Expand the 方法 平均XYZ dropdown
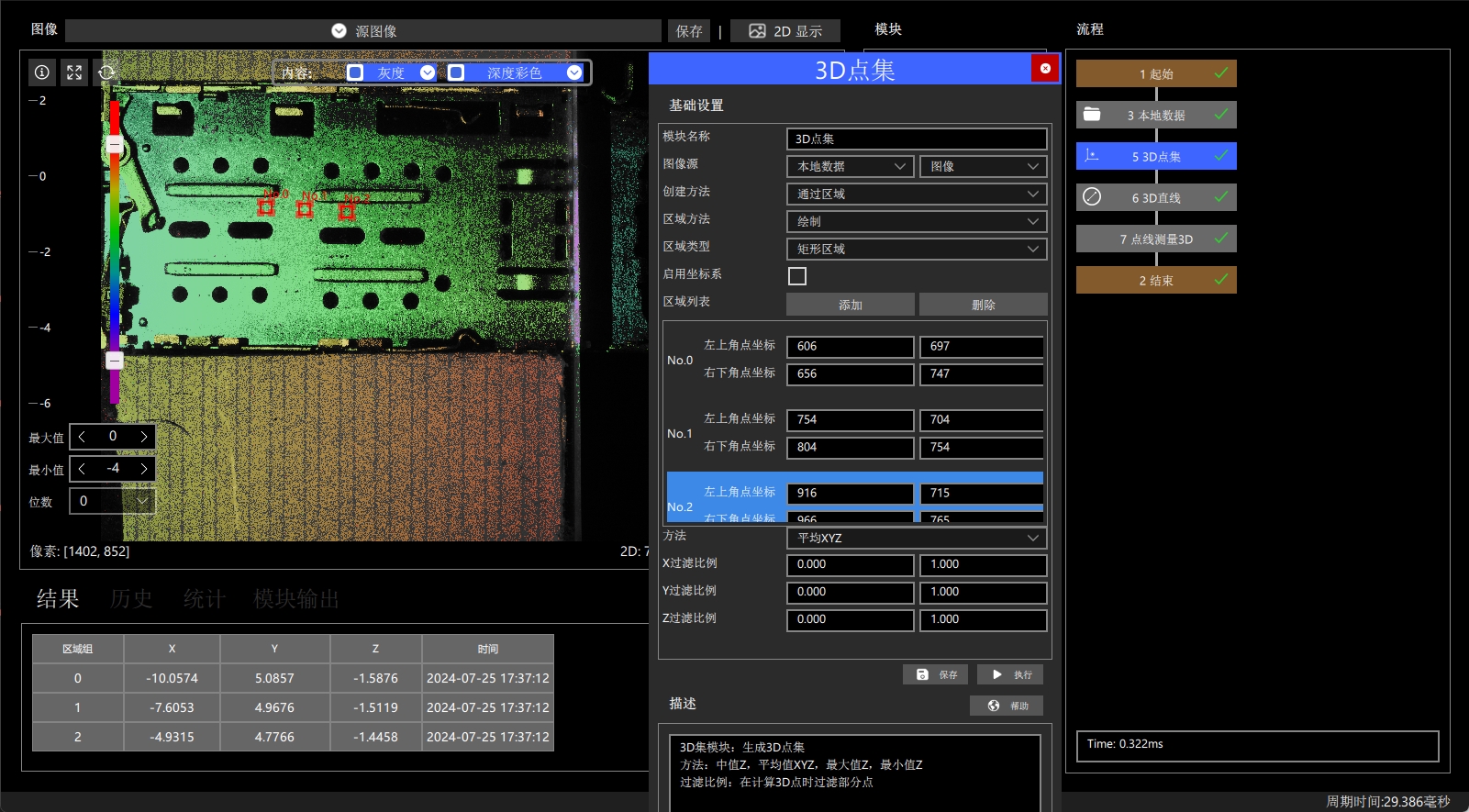Image resolution: width=1469 pixels, height=812 pixels. [x=917, y=539]
